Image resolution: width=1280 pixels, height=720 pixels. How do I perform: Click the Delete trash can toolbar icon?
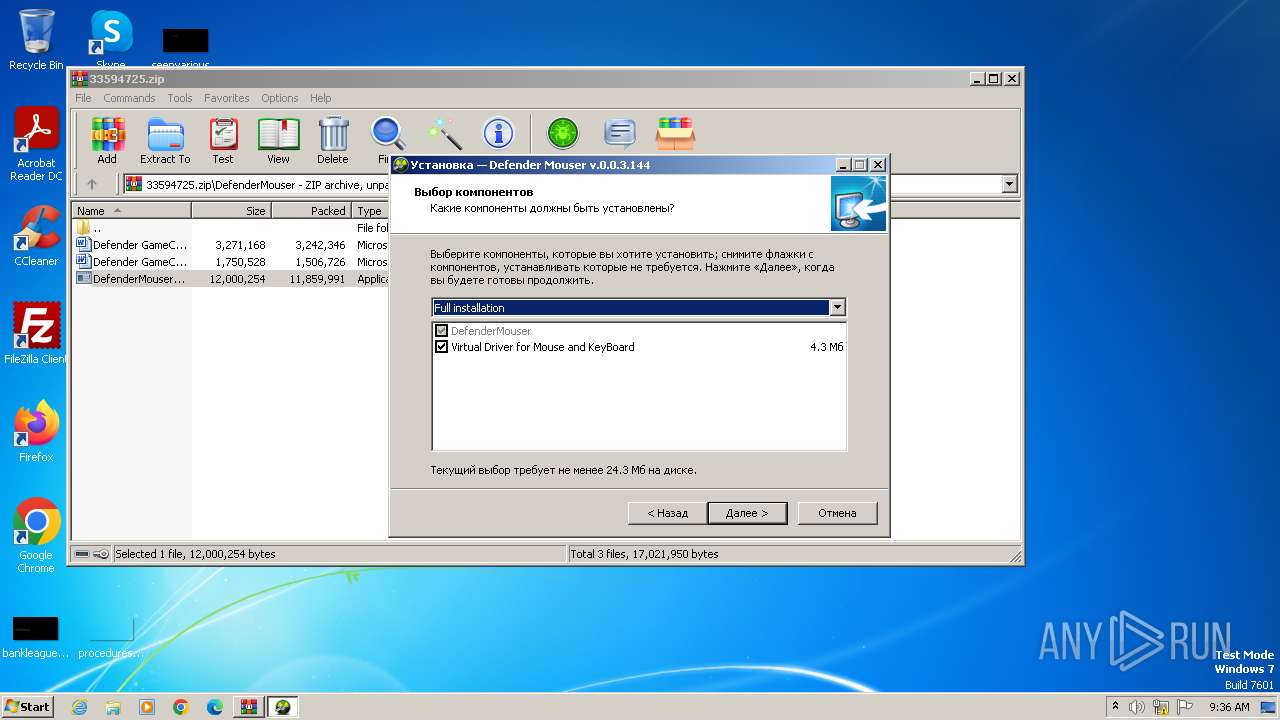tap(333, 139)
